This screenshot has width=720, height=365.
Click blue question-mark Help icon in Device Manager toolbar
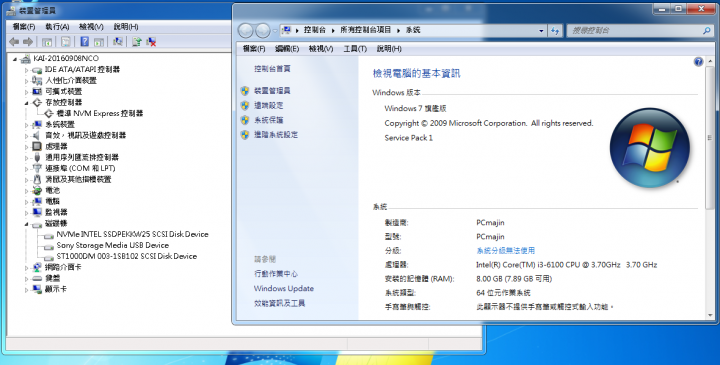(84, 42)
